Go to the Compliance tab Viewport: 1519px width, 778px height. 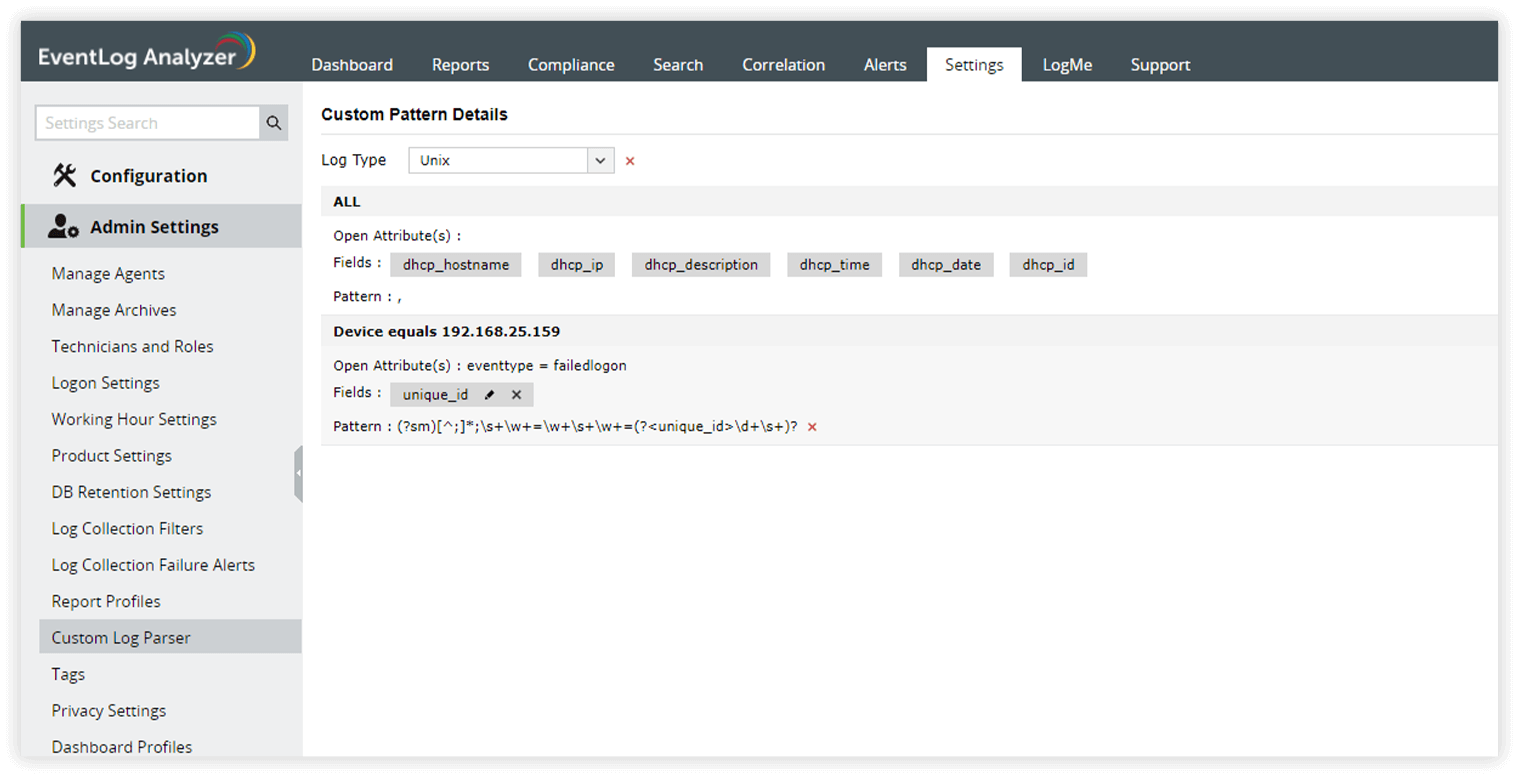571,65
